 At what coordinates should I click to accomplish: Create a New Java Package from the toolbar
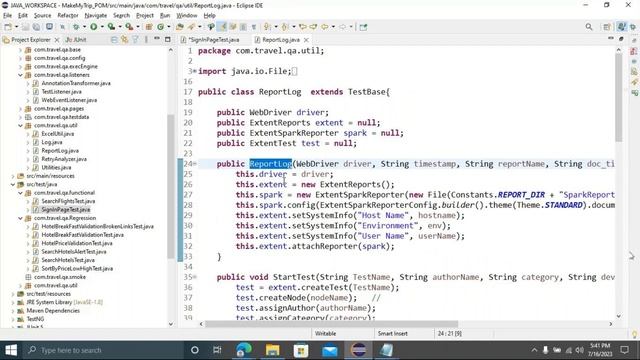[x=149, y=27]
